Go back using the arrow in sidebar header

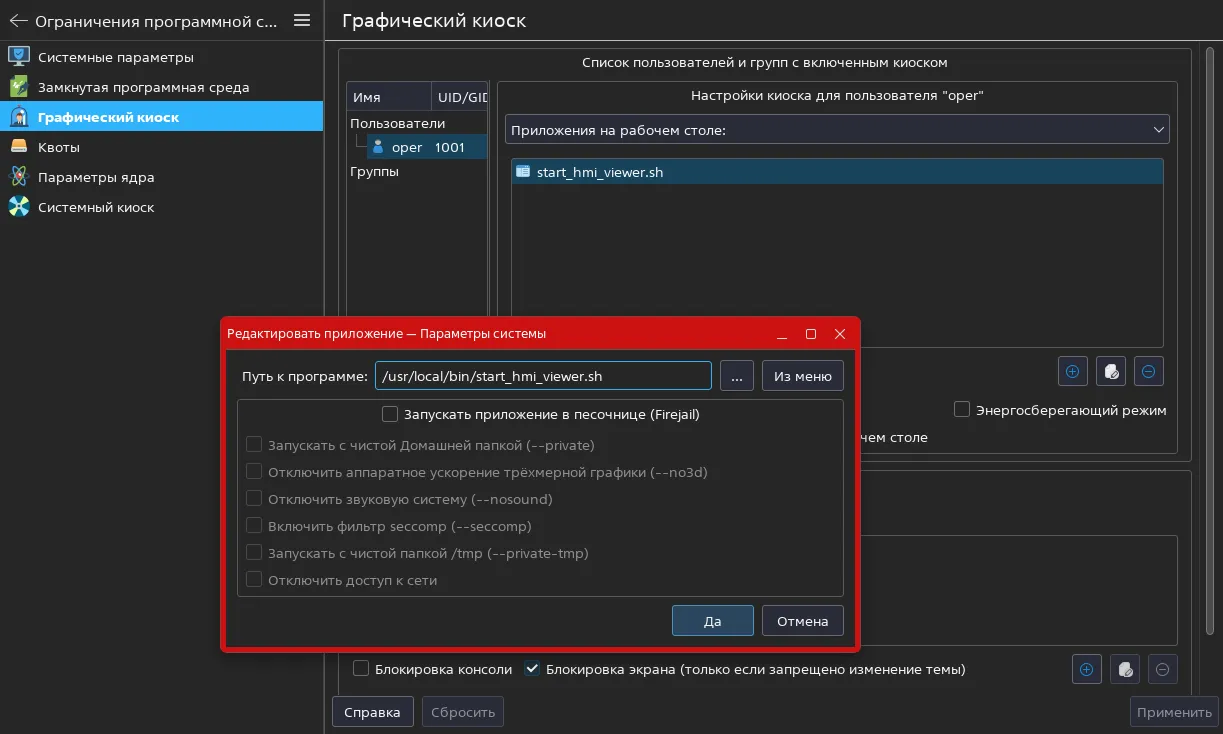pyautogui.click(x=18, y=21)
